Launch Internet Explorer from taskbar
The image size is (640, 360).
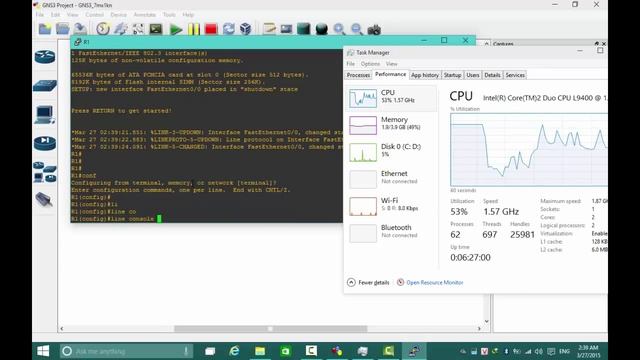point(234,351)
